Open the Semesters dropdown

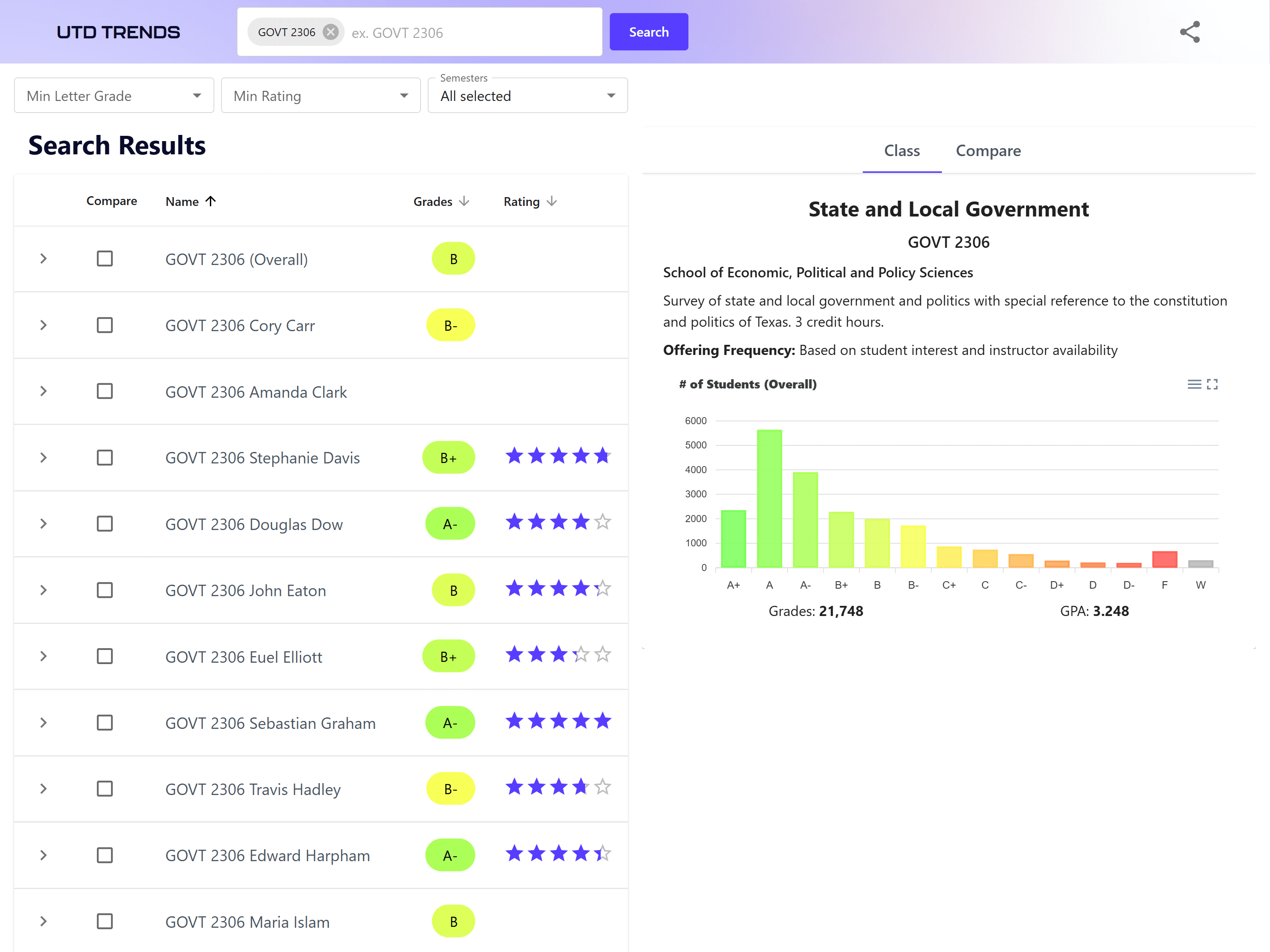click(x=527, y=96)
